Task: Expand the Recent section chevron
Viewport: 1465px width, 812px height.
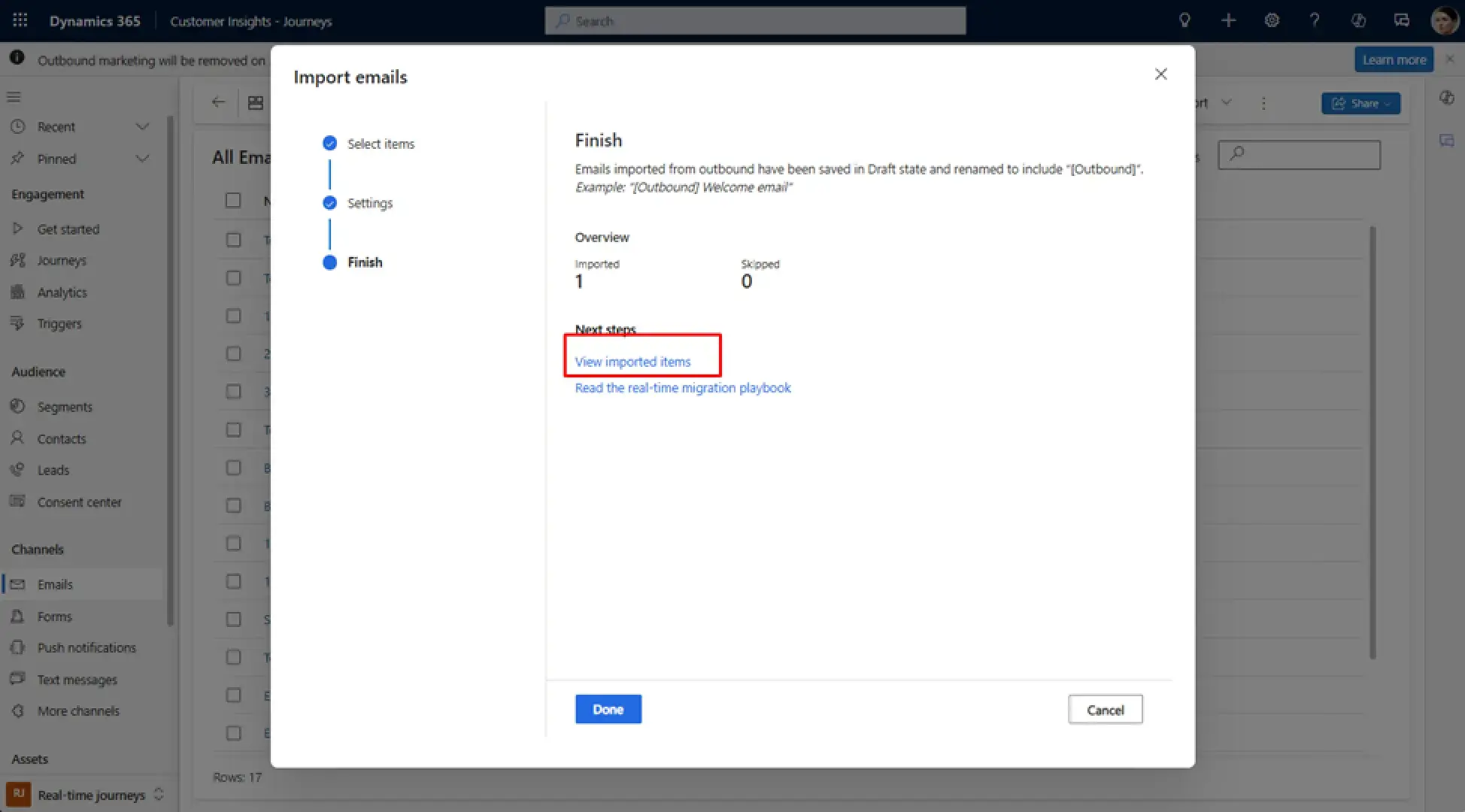Action: coord(142,126)
